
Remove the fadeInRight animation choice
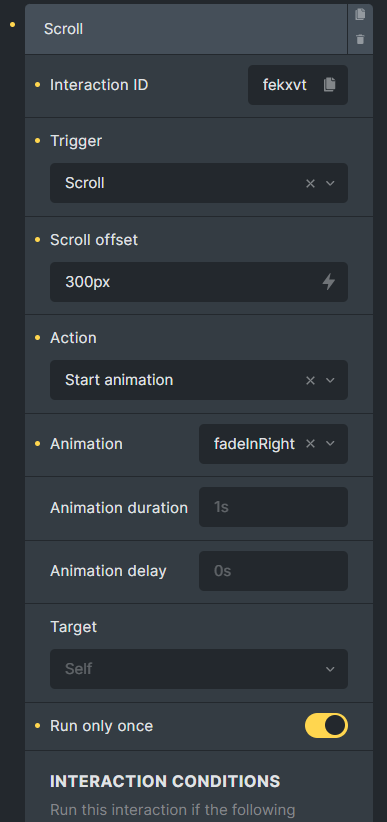(x=310, y=444)
